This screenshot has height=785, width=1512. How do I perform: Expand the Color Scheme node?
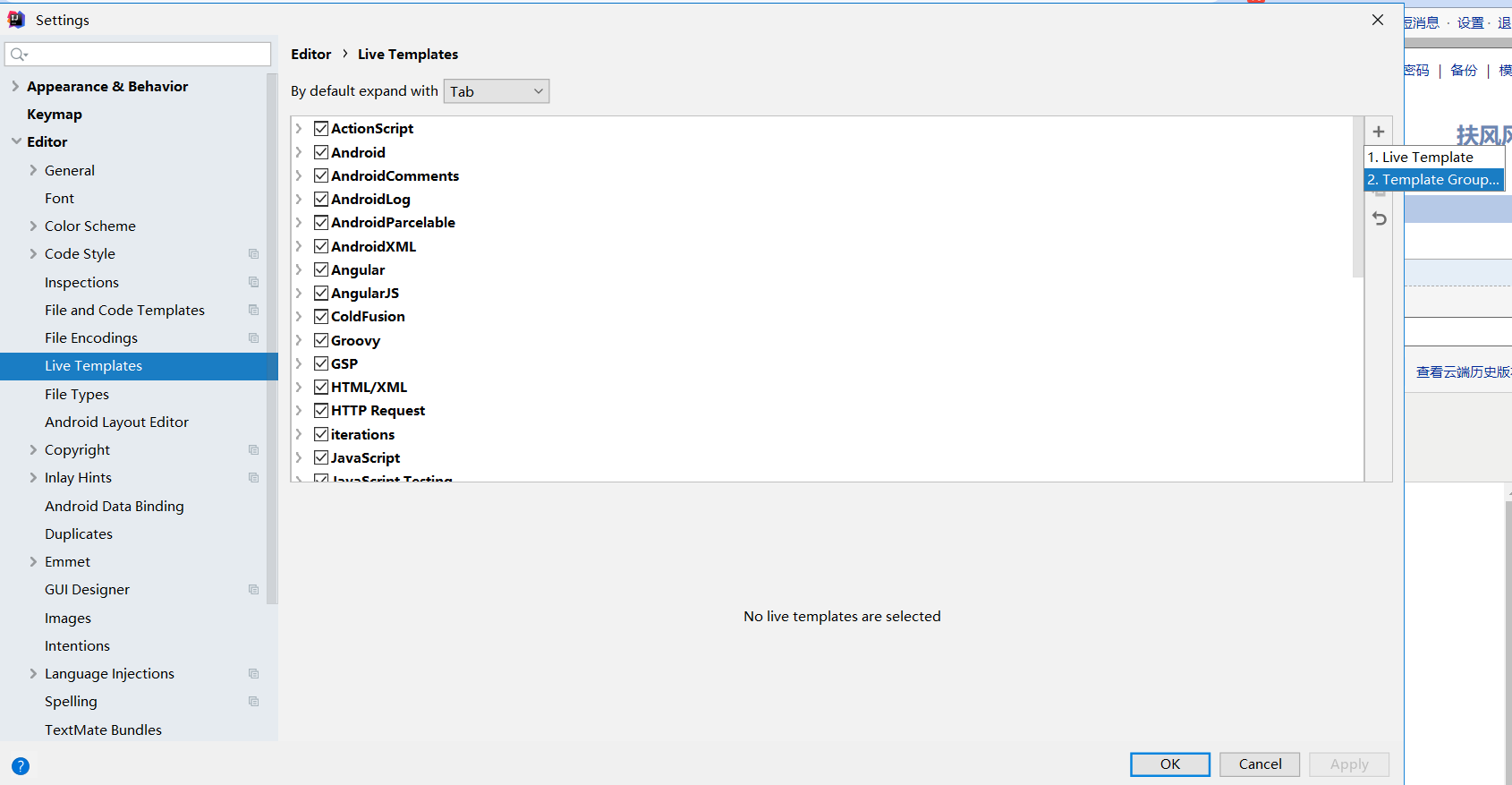pos(33,226)
